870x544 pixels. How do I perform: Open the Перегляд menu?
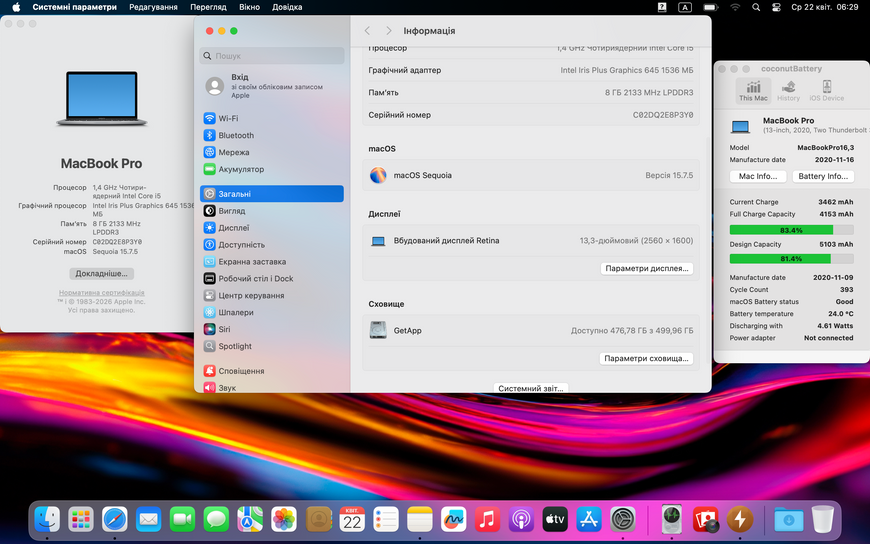208,7
